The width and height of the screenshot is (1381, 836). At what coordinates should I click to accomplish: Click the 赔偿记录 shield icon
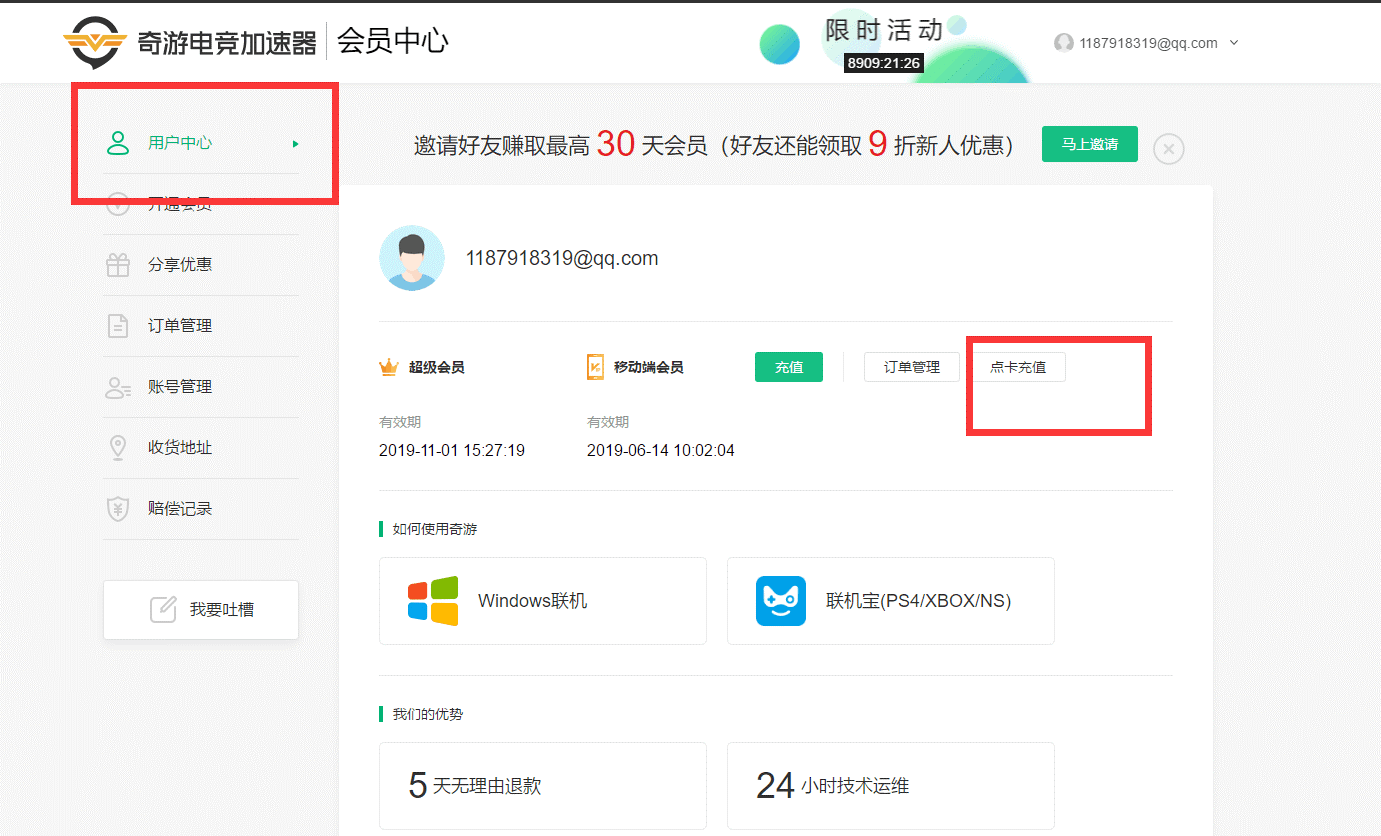118,509
